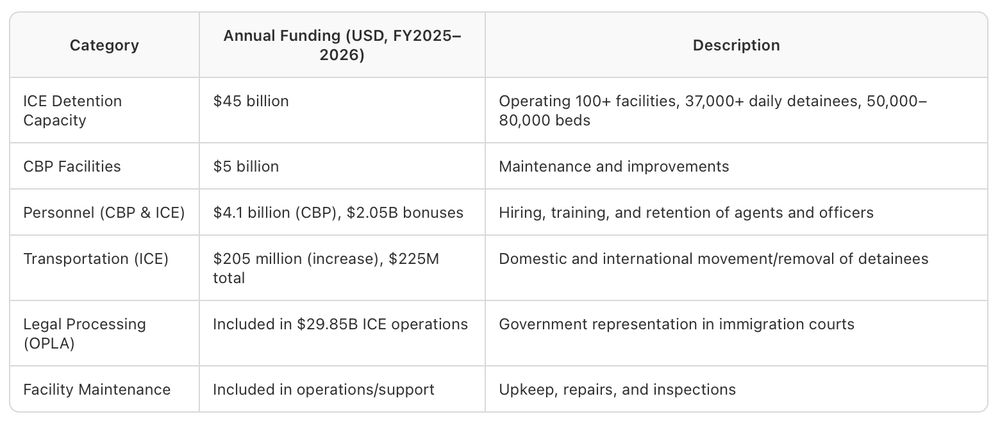Click the Description column header

[736, 45]
